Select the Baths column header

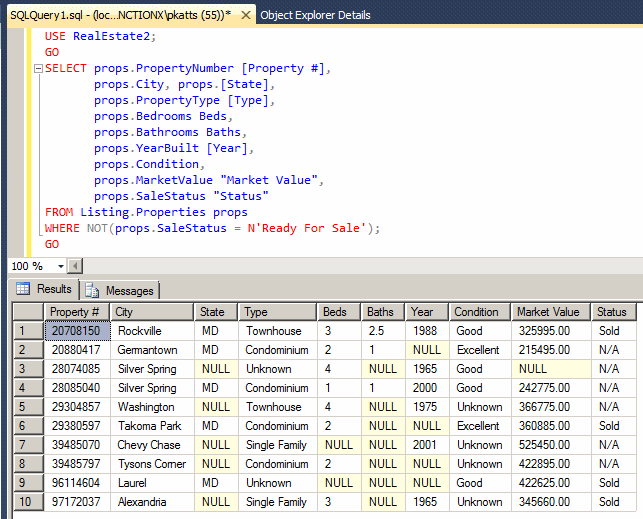pos(383,312)
